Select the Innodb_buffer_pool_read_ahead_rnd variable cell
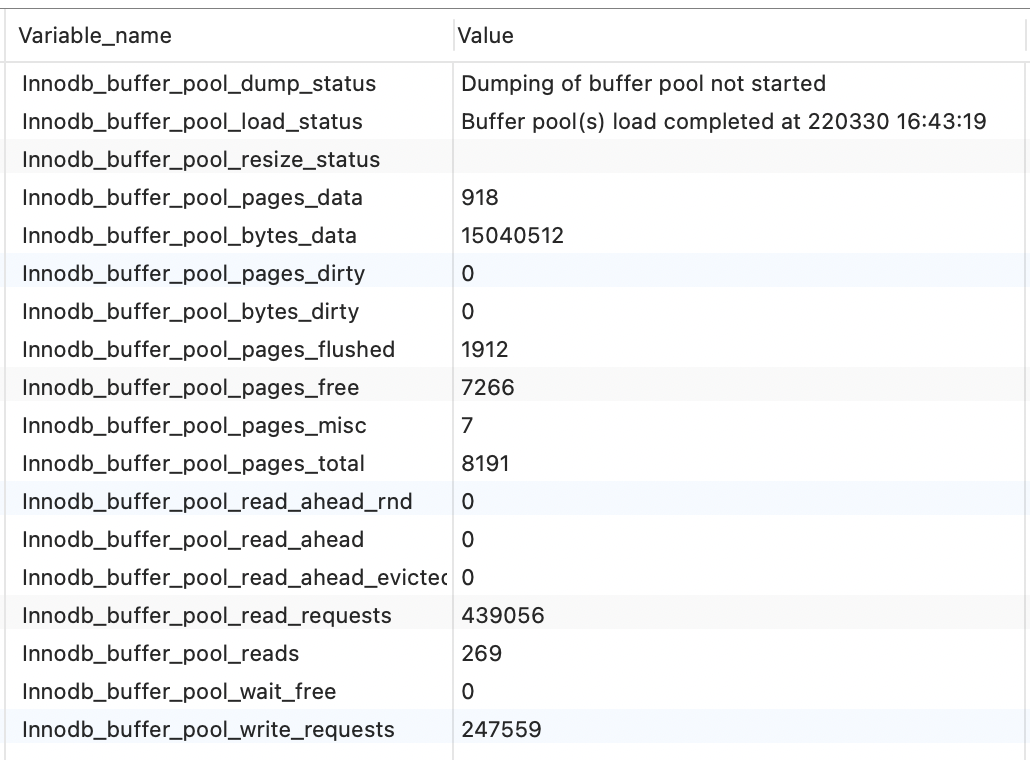1030x760 pixels. [x=217, y=502]
